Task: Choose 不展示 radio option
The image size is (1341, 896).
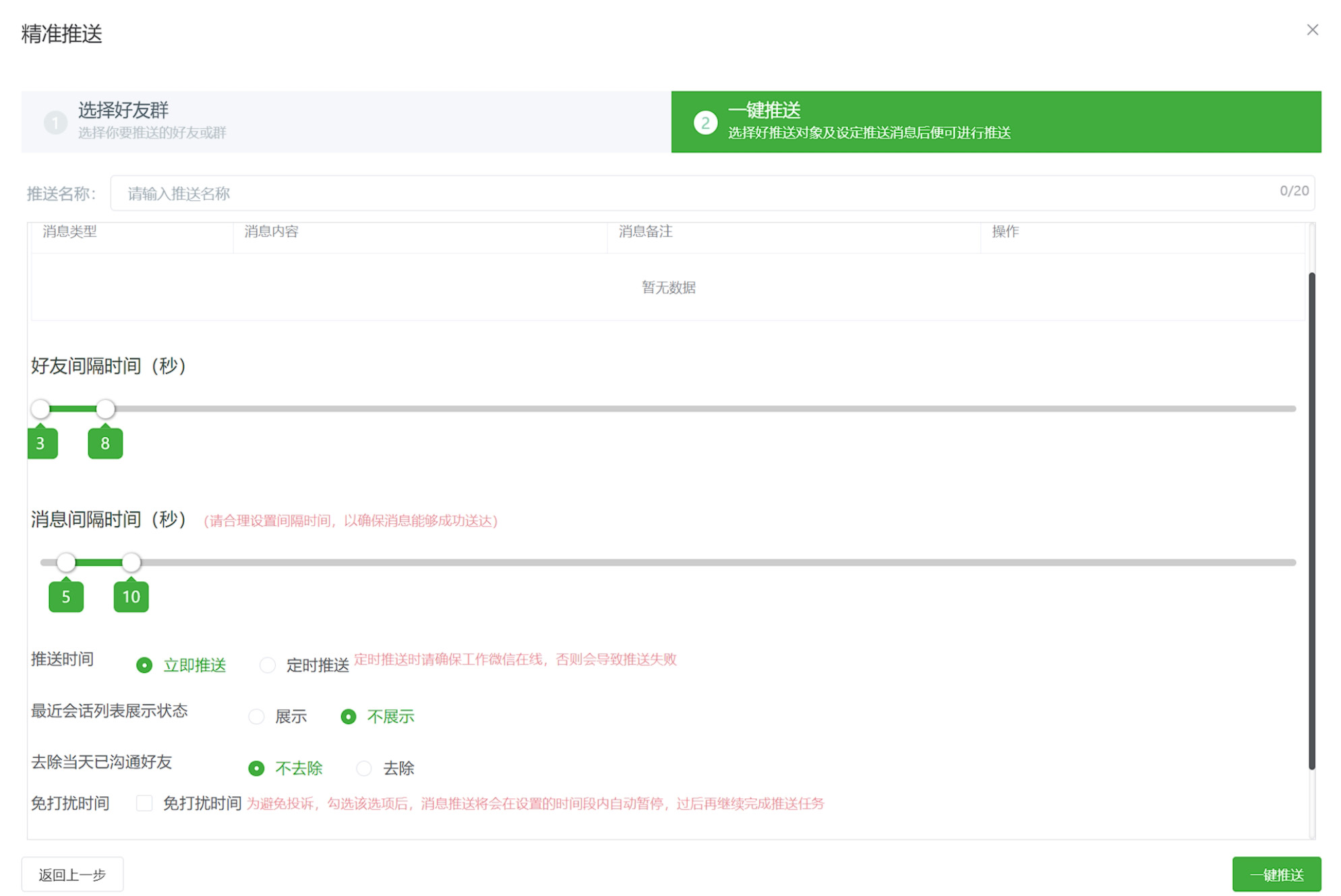Action: 349,717
